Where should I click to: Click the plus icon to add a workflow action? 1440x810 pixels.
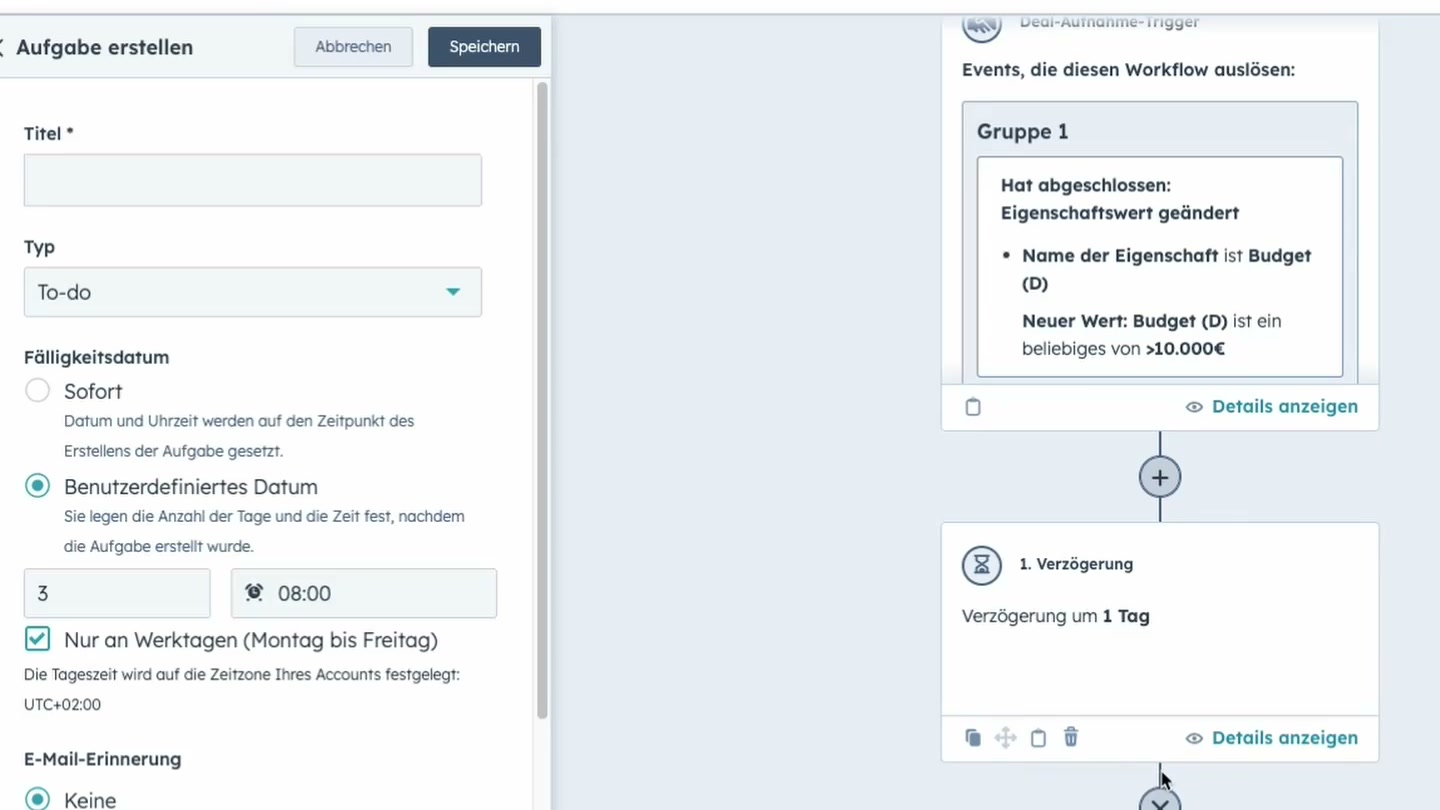(1160, 477)
